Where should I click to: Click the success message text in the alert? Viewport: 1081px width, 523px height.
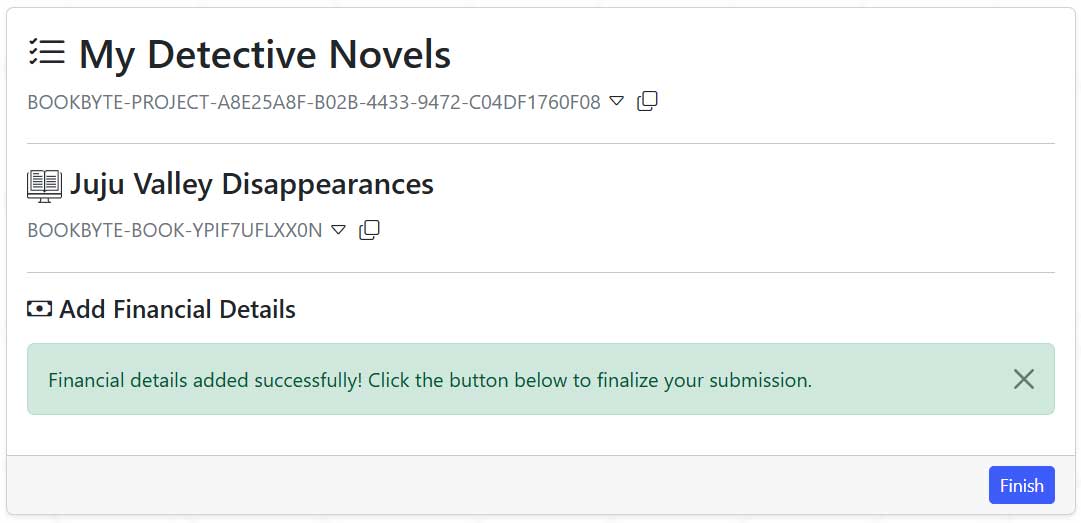tap(429, 380)
